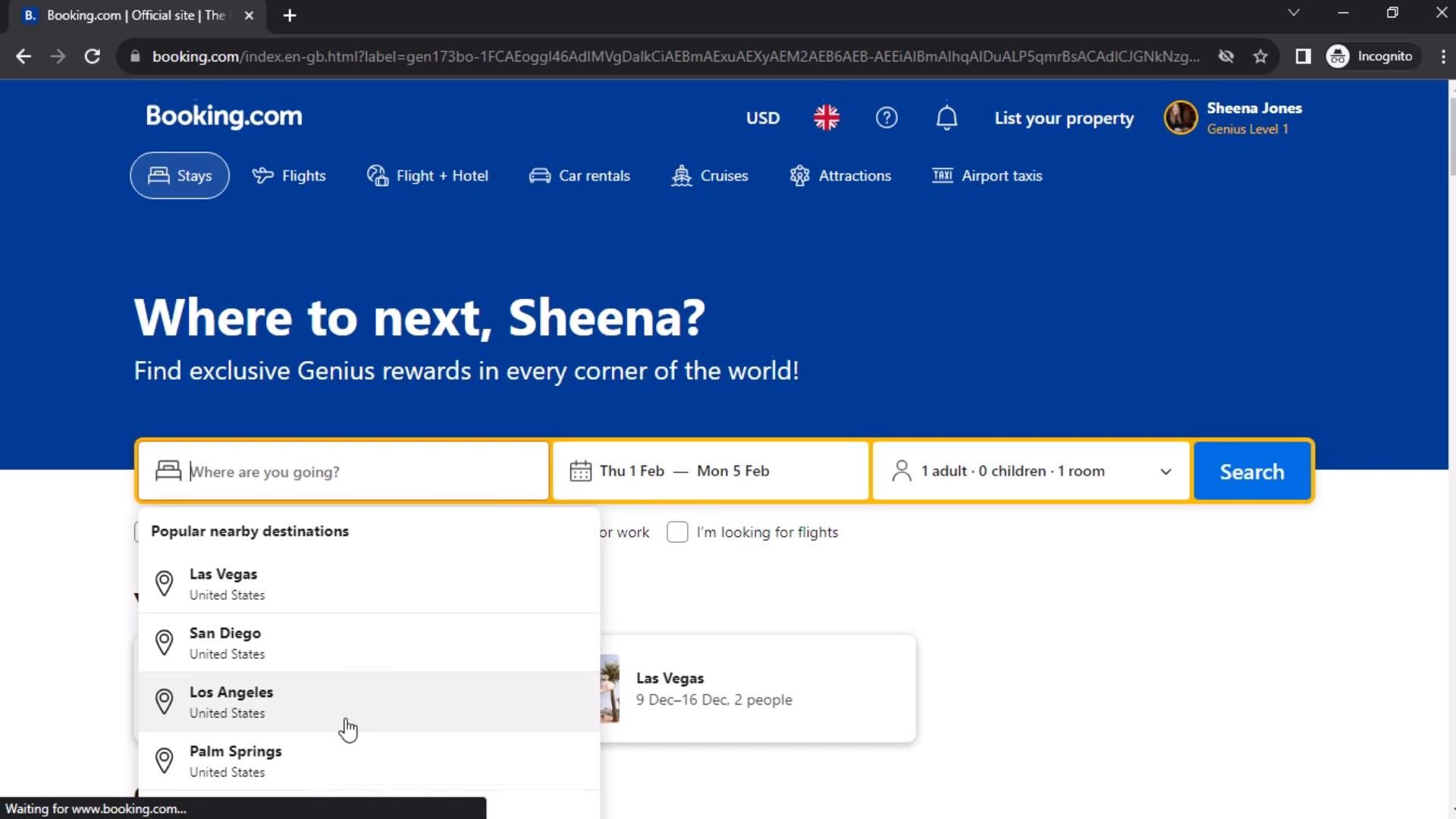Open the USD currency selector
The image size is (1456, 819).
pos(762,118)
